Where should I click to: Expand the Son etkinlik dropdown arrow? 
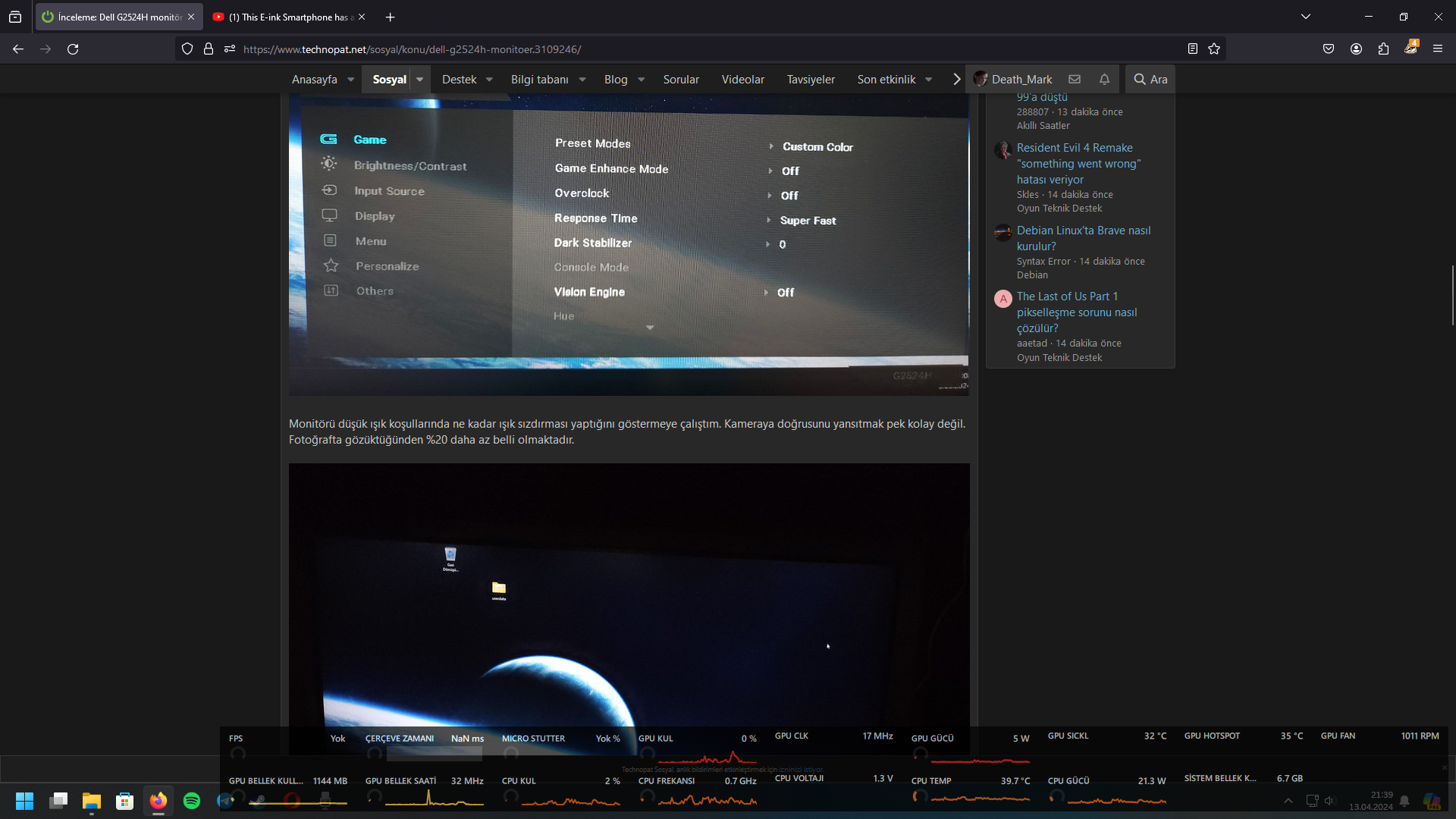coord(928,80)
